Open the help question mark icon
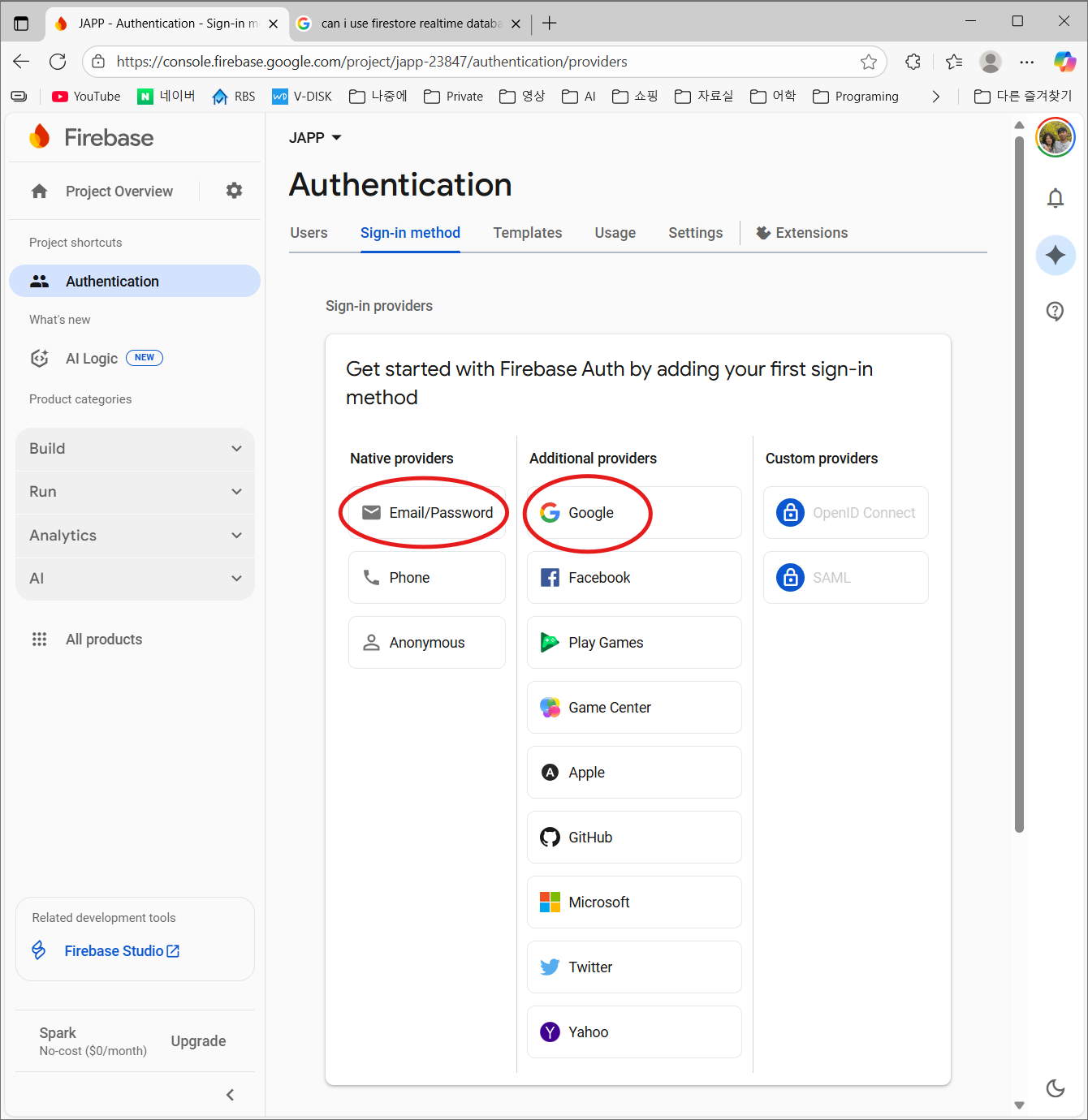The height and width of the screenshot is (1120, 1088). coord(1055,311)
